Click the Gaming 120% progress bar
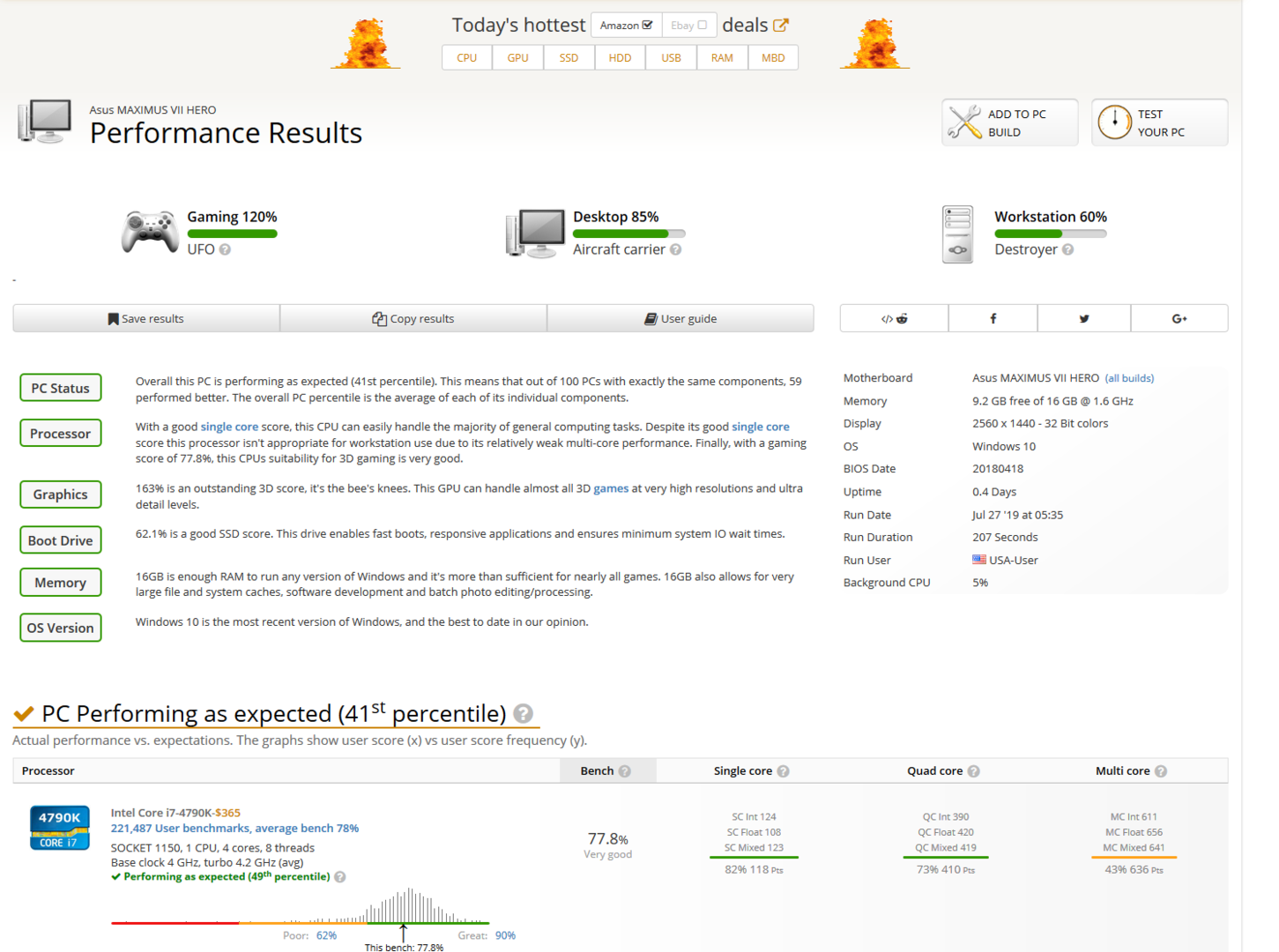1279x952 pixels. (x=233, y=234)
